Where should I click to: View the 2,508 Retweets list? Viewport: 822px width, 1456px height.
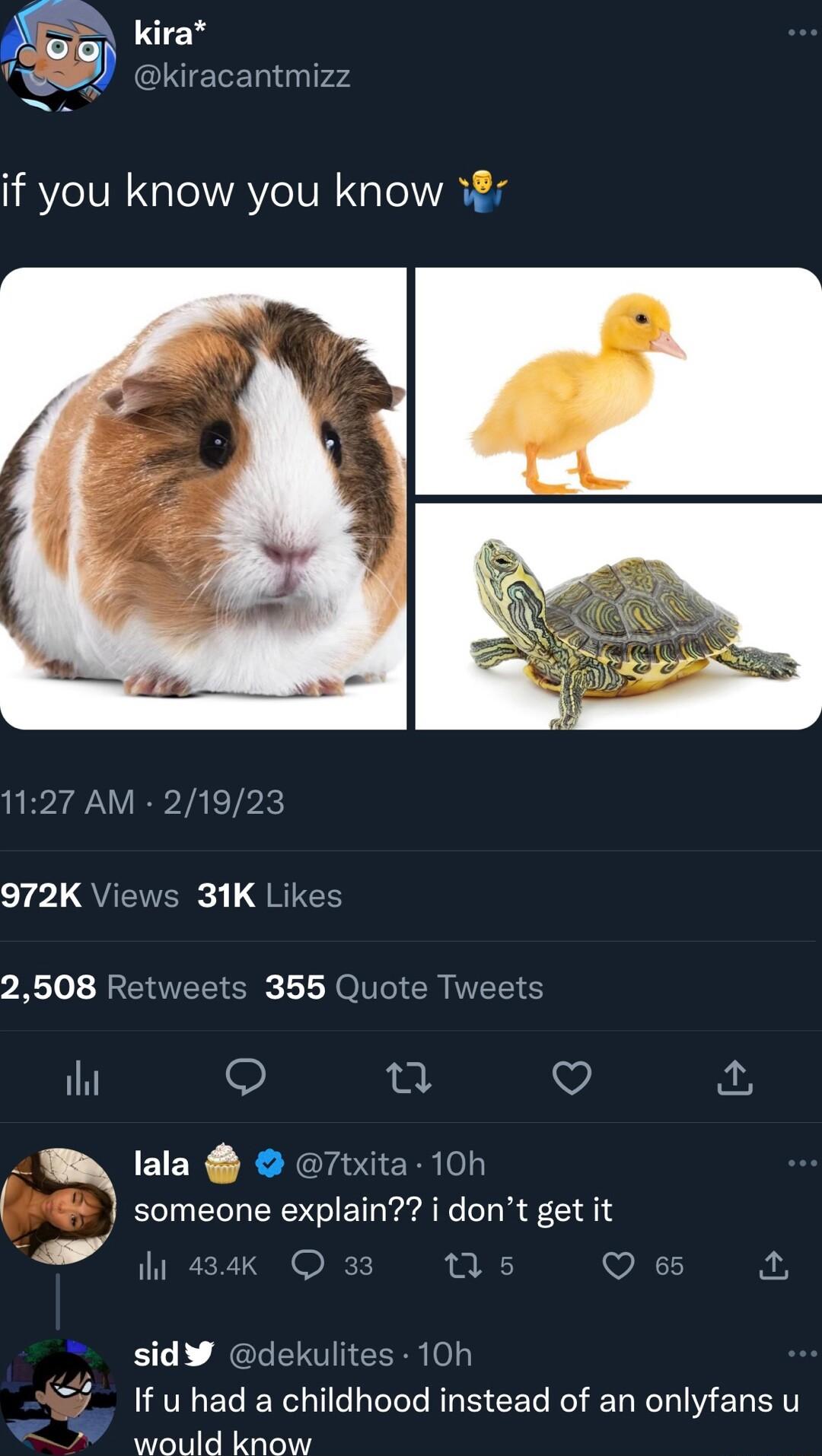(123, 987)
